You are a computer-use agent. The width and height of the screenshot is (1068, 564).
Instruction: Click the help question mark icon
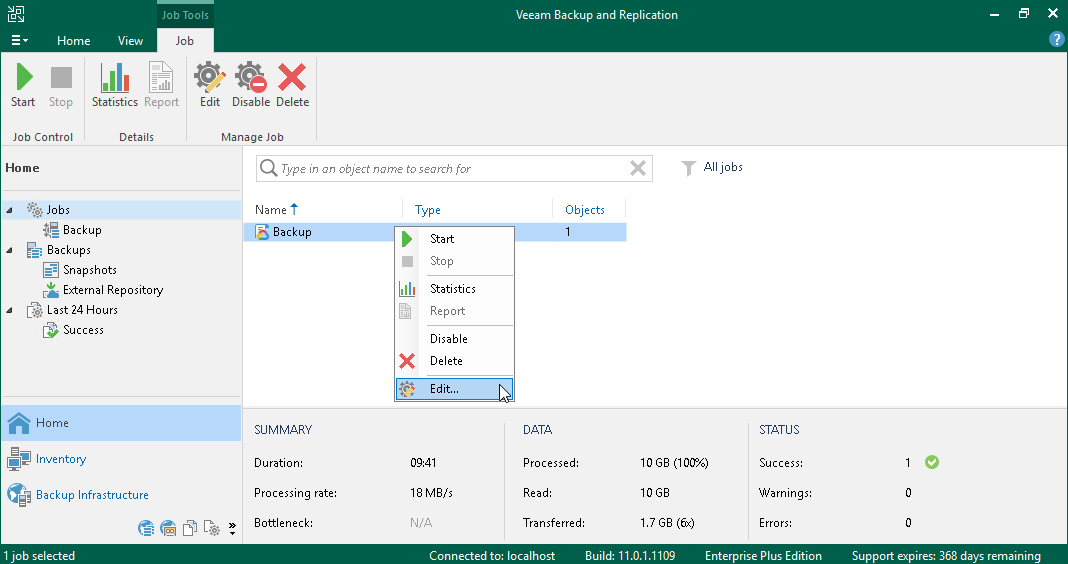(1056, 40)
